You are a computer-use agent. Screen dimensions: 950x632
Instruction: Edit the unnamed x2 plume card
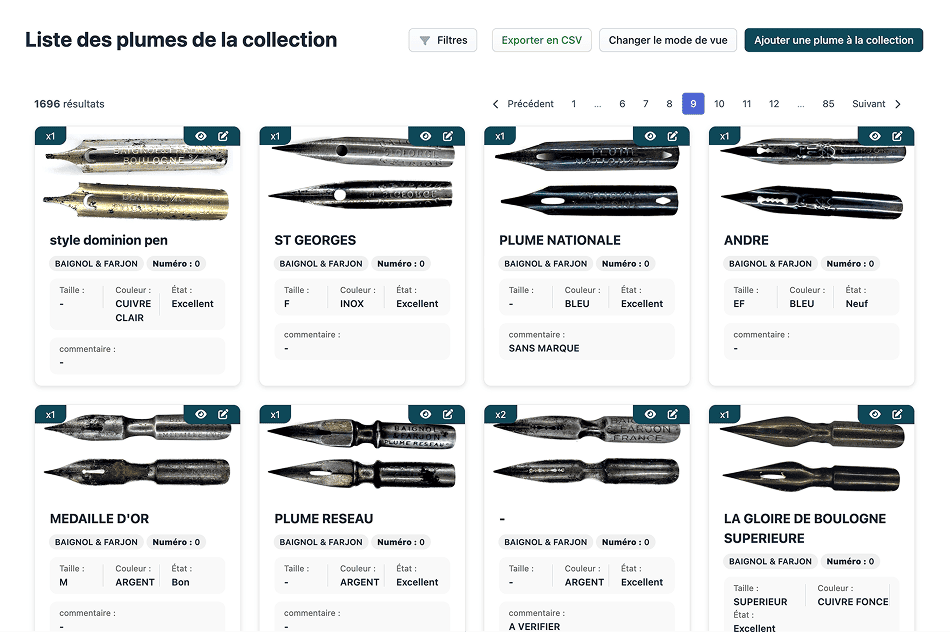[x=673, y=414]
